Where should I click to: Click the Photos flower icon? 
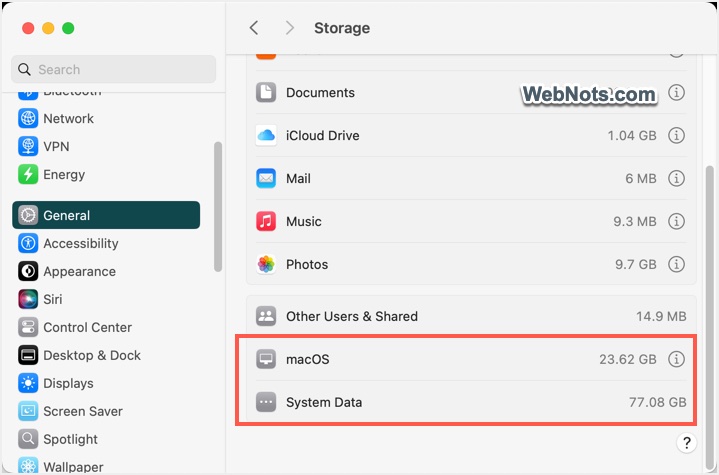[266, 264]
